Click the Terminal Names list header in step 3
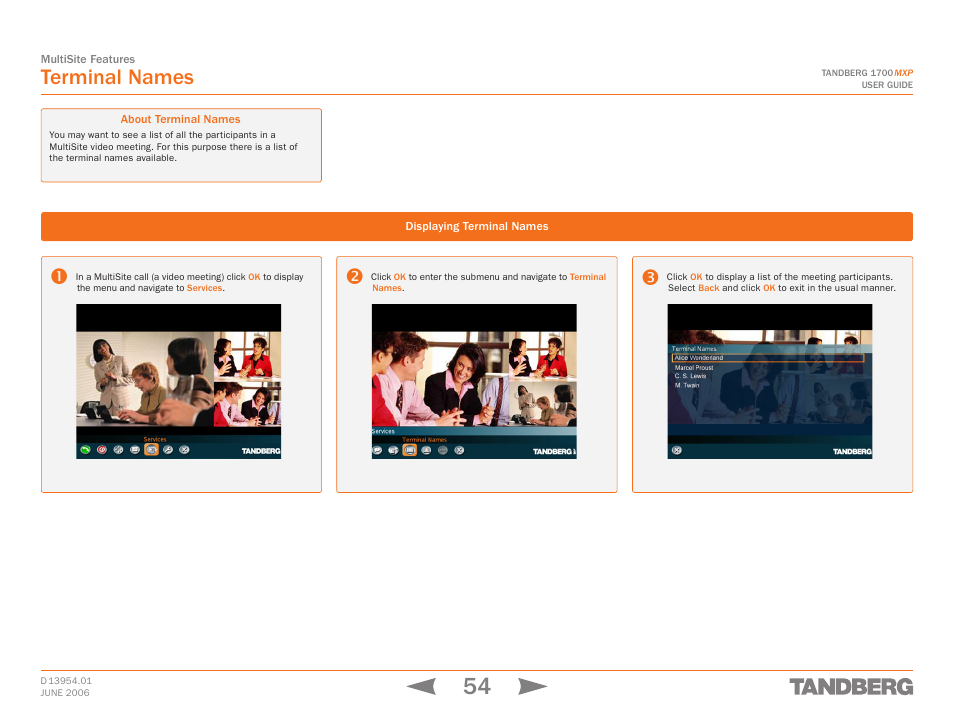Viewport: 954px width, 718px height. point(694,349)
